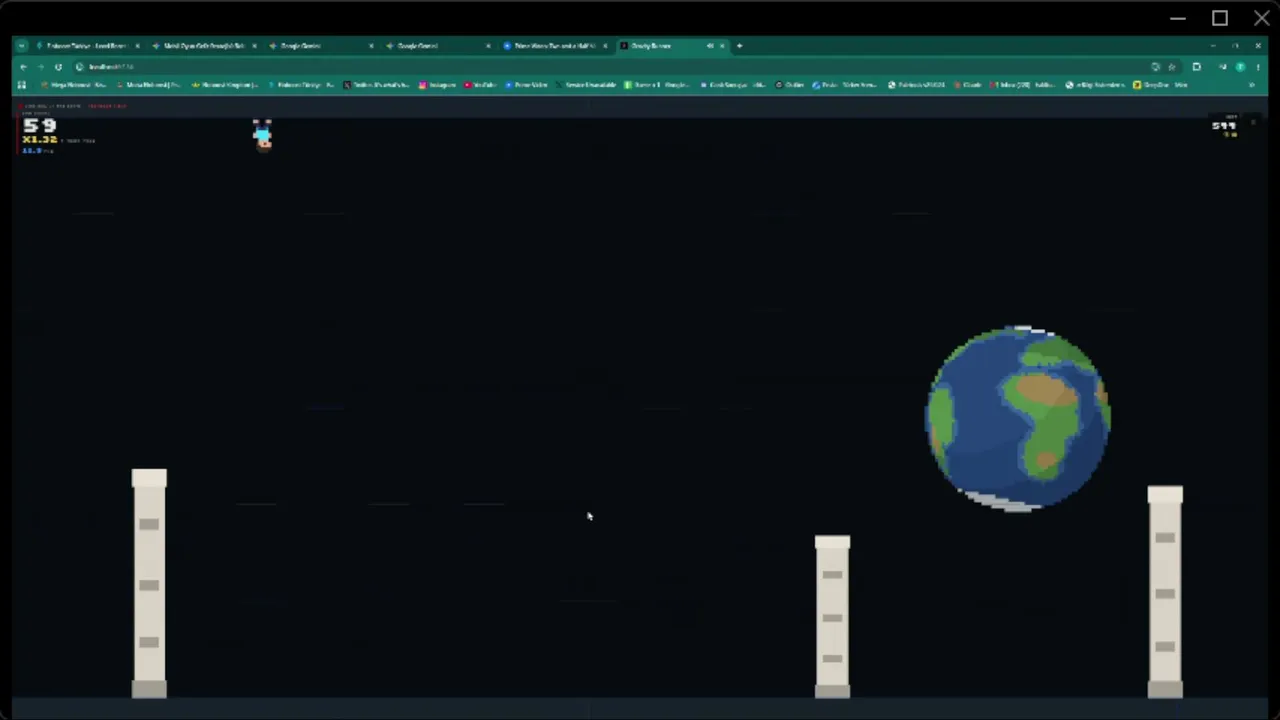Open the extensions icon in Chrome toolbar

pos(1197,67)
